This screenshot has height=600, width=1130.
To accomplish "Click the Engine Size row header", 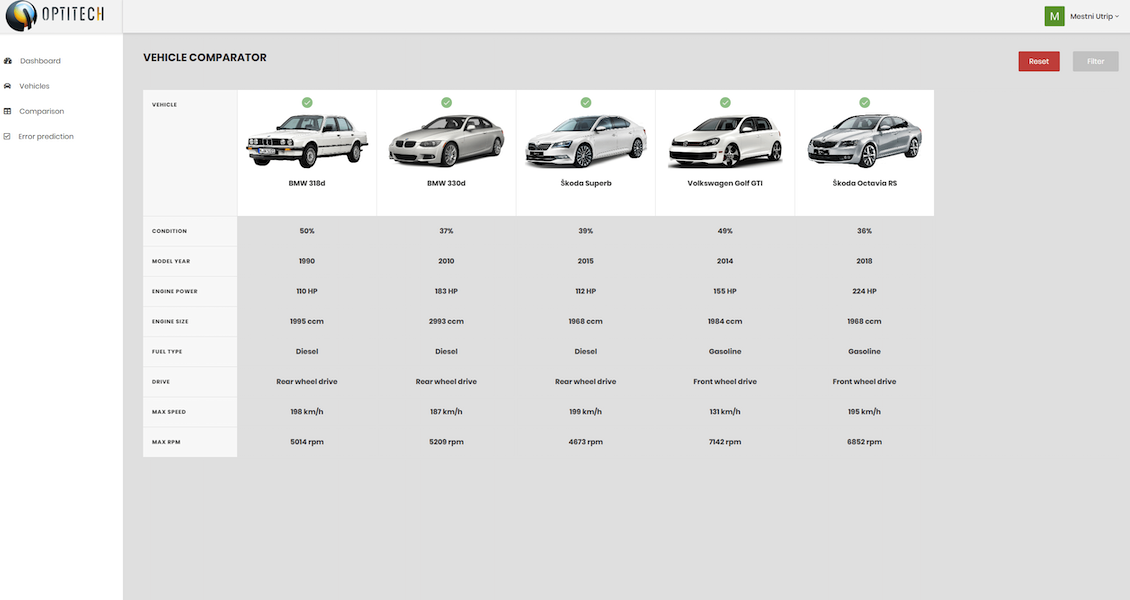I will [190, 322].
